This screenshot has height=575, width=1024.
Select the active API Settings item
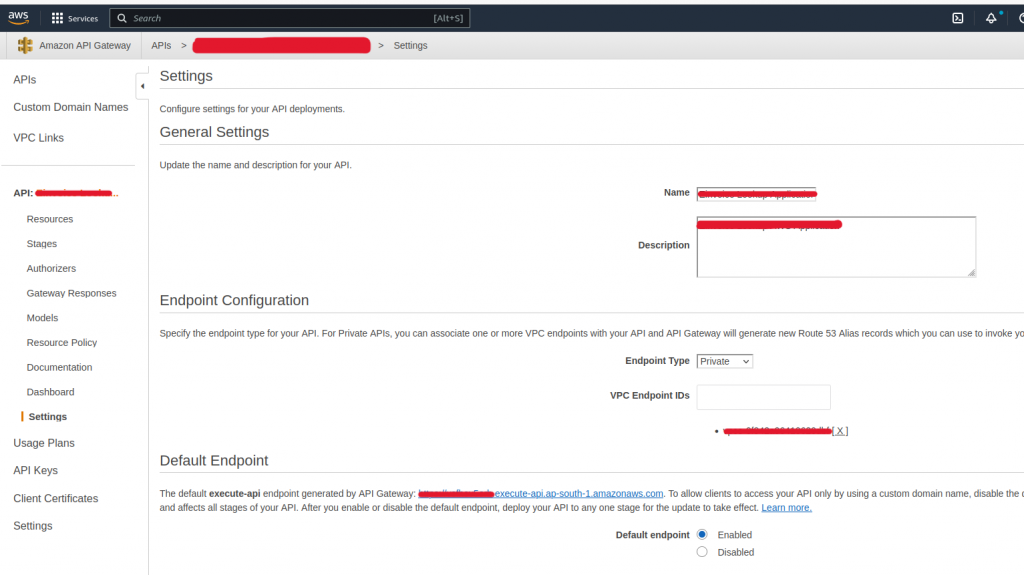click(48, 417)
